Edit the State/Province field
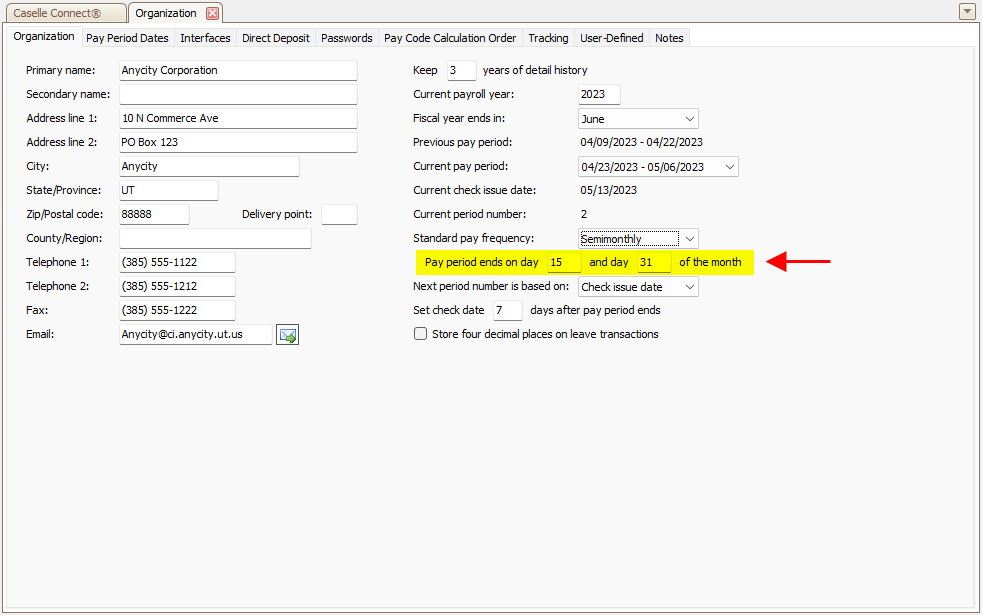The height and width of the screenshot is (615, 982). tap(168, 190)
